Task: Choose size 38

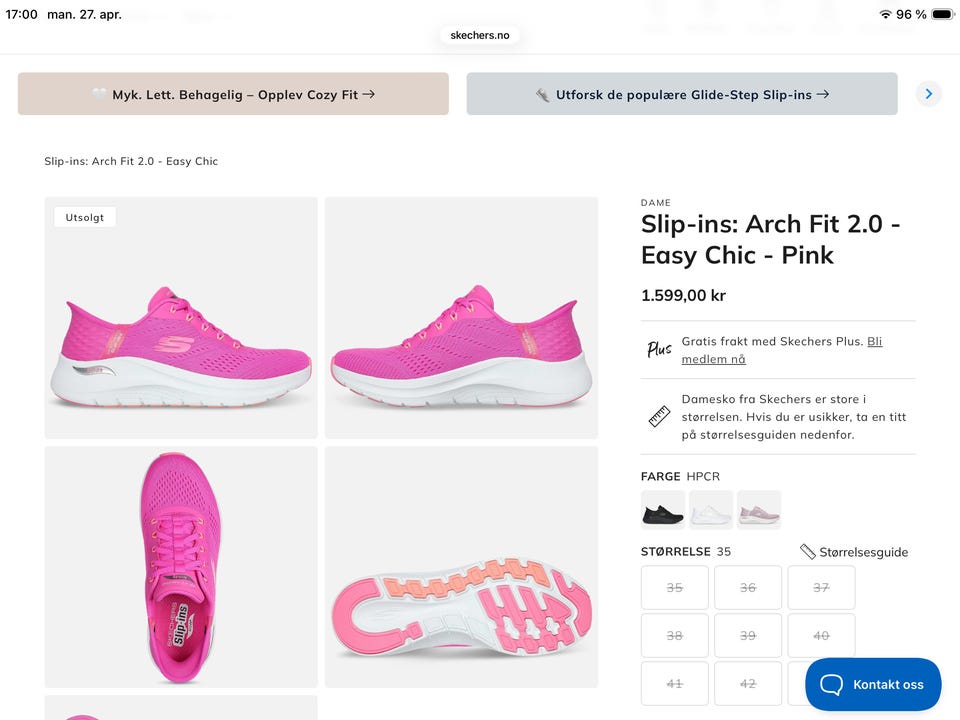Action: [675, 636]
